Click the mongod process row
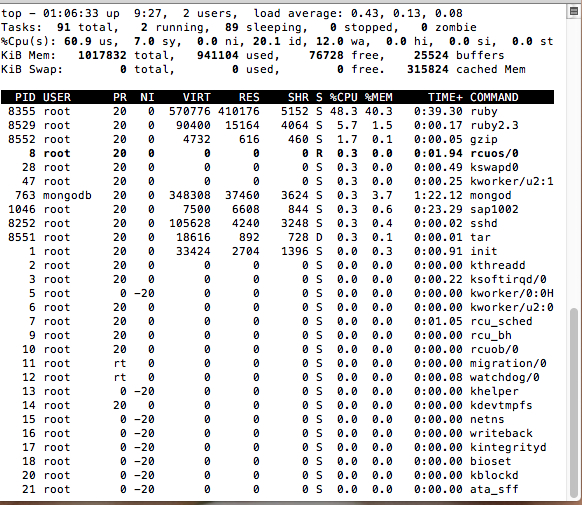This screenshot has width=582, height=505. [x=277, y=195]
